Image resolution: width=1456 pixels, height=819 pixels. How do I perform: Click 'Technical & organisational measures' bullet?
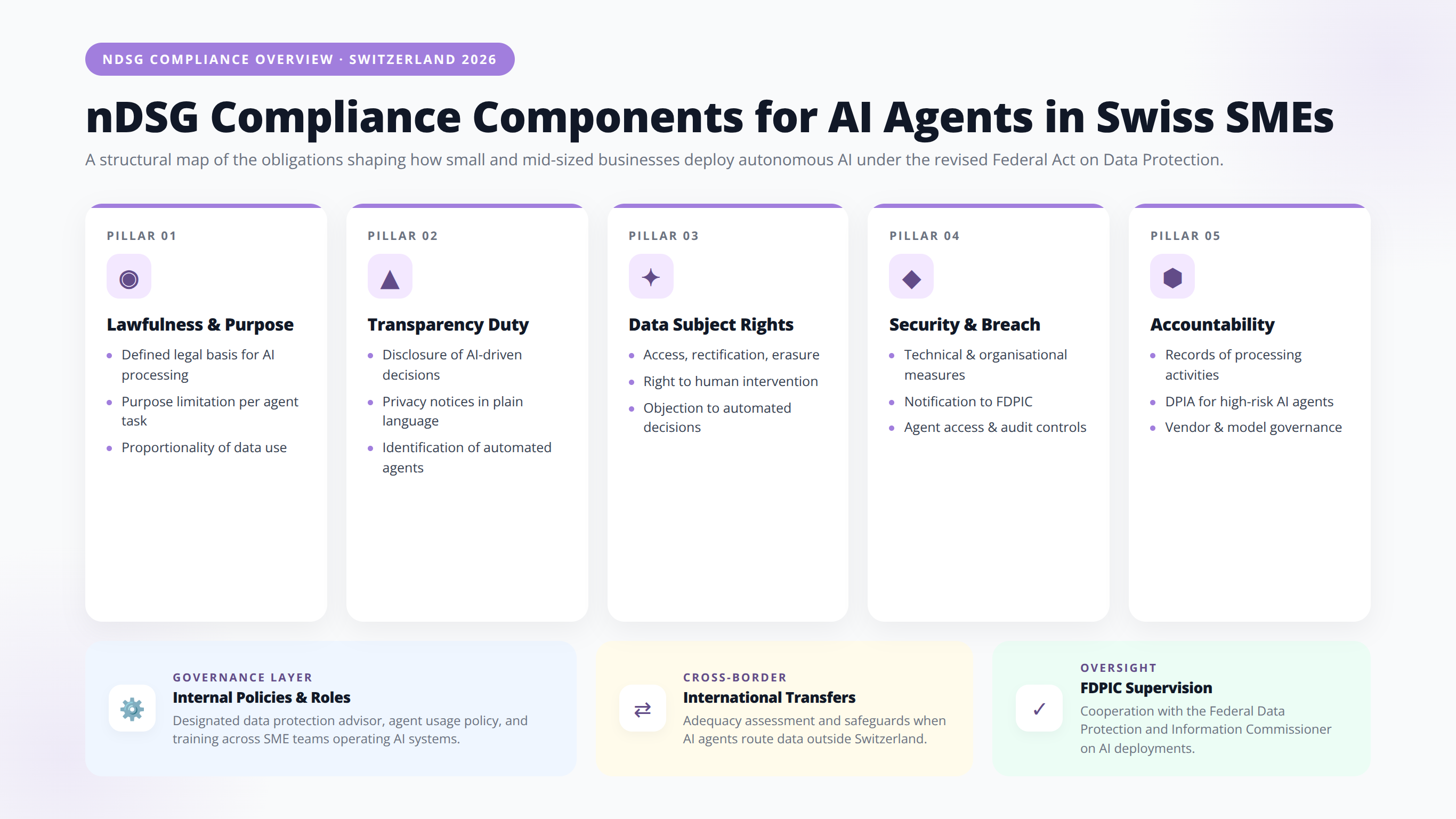click(986, 365)
